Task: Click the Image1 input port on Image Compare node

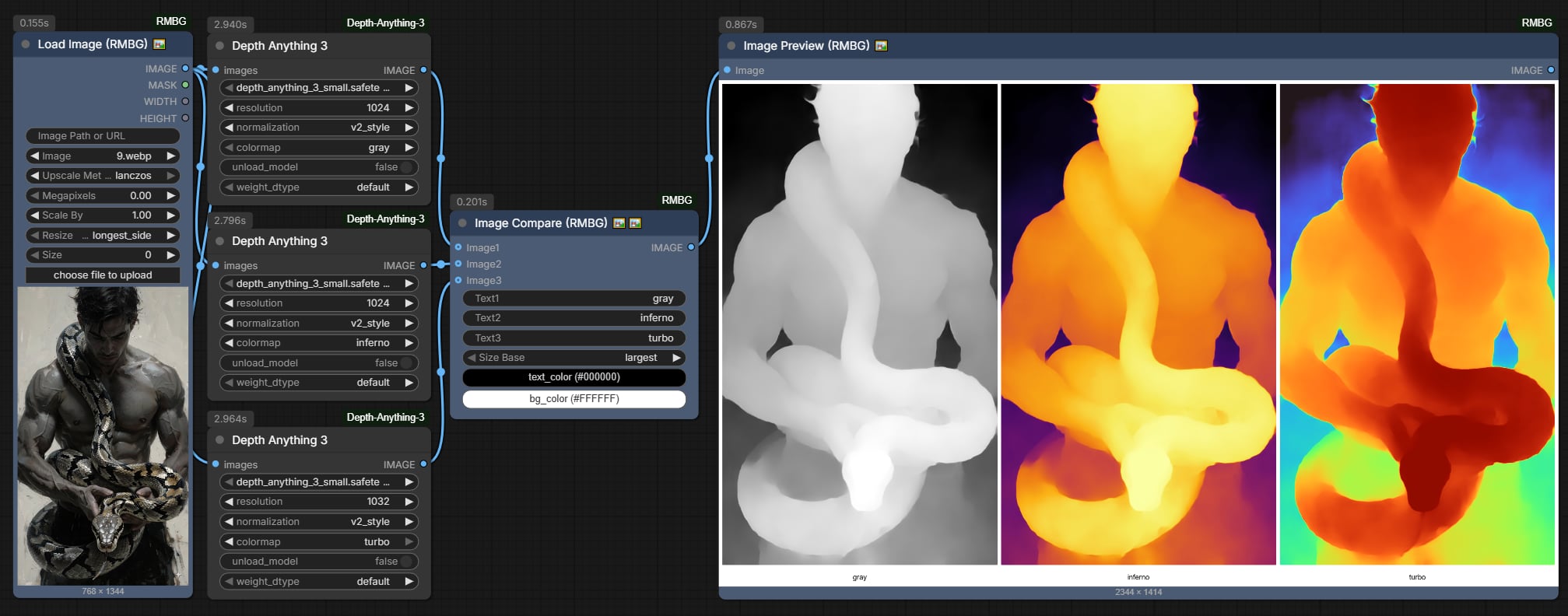Action: point(458,247)
